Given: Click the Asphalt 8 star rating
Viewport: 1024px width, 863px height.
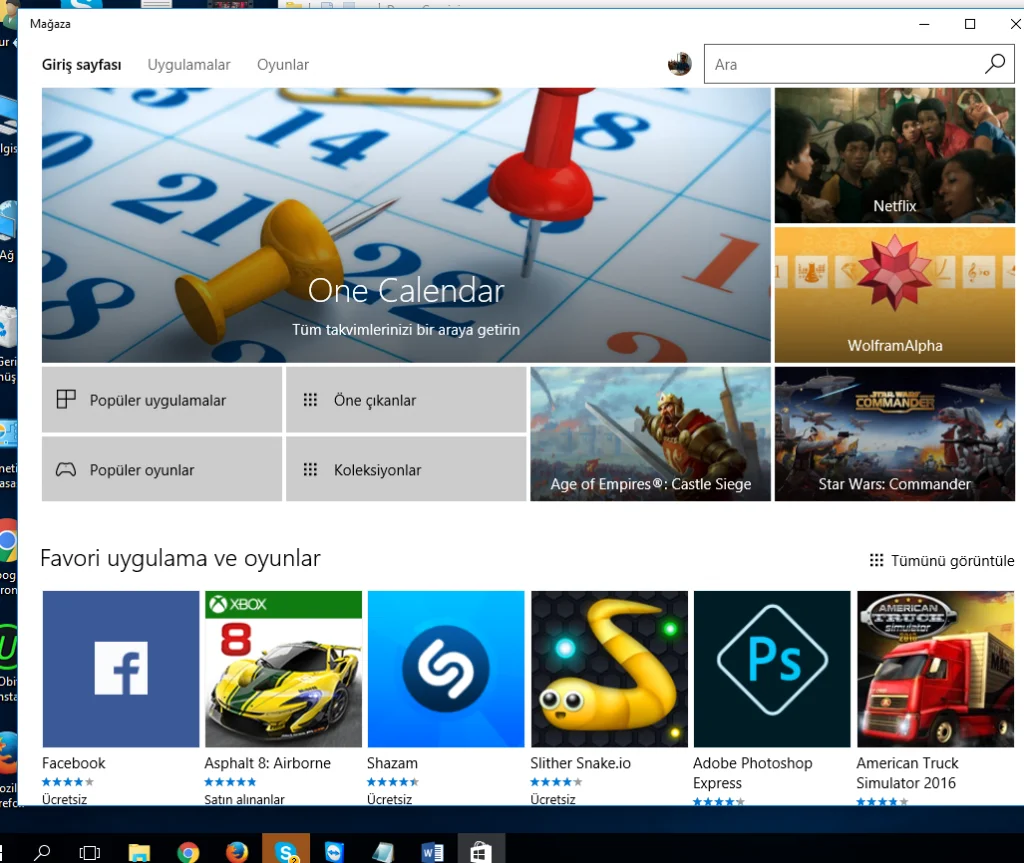Looking at the screenshot, I should pyautogui.click(x=231, y=782).
